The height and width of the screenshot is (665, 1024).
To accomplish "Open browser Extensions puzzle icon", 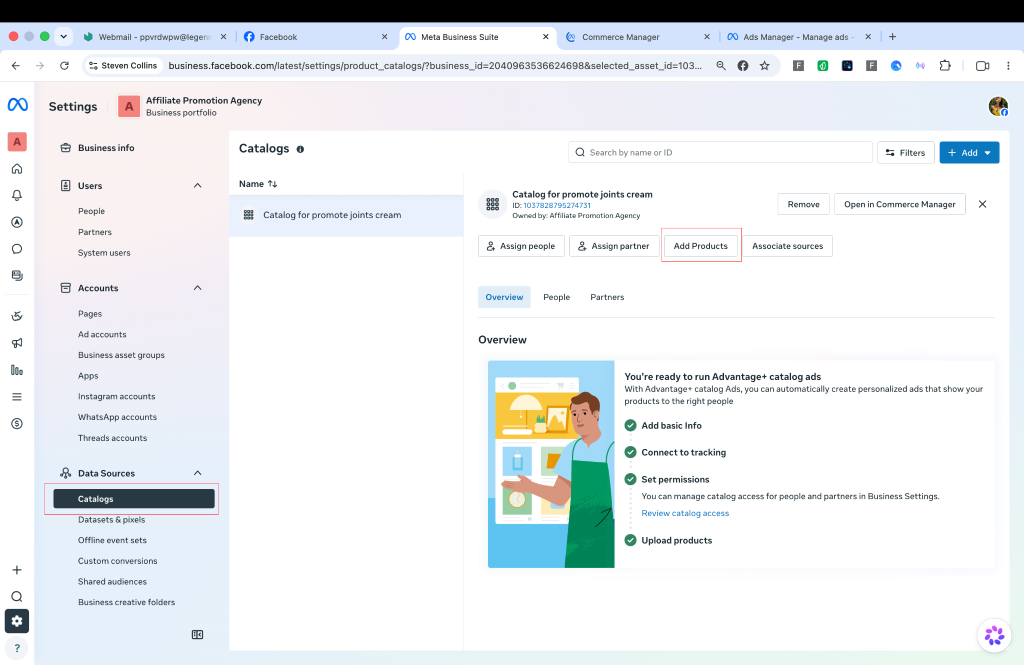I will [x=945, y=65].
